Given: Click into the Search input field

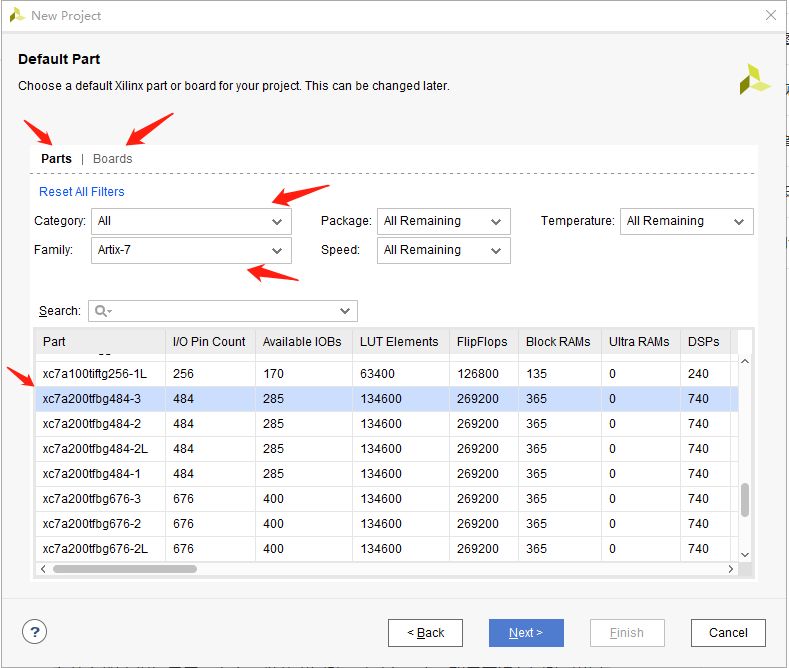Looking at the screenshot, I should coord(224,311).
